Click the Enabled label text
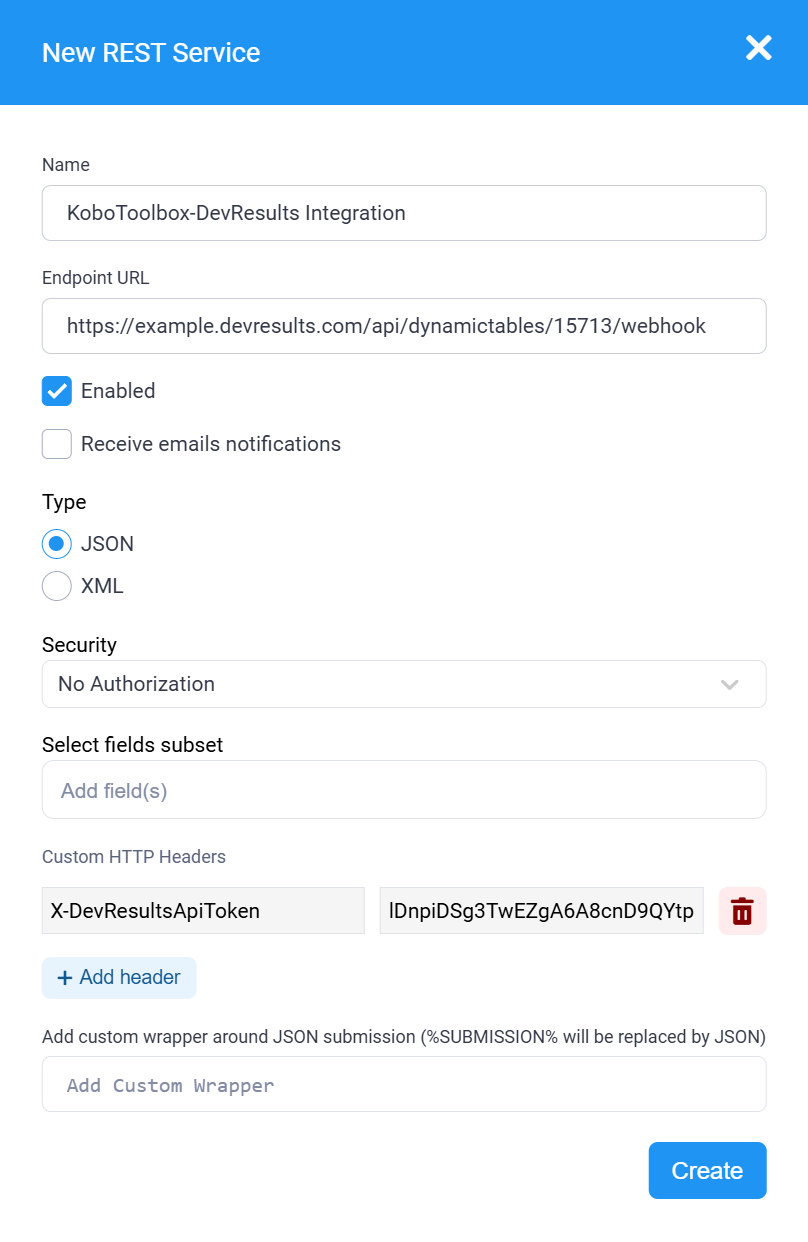 tap(118, 391)
